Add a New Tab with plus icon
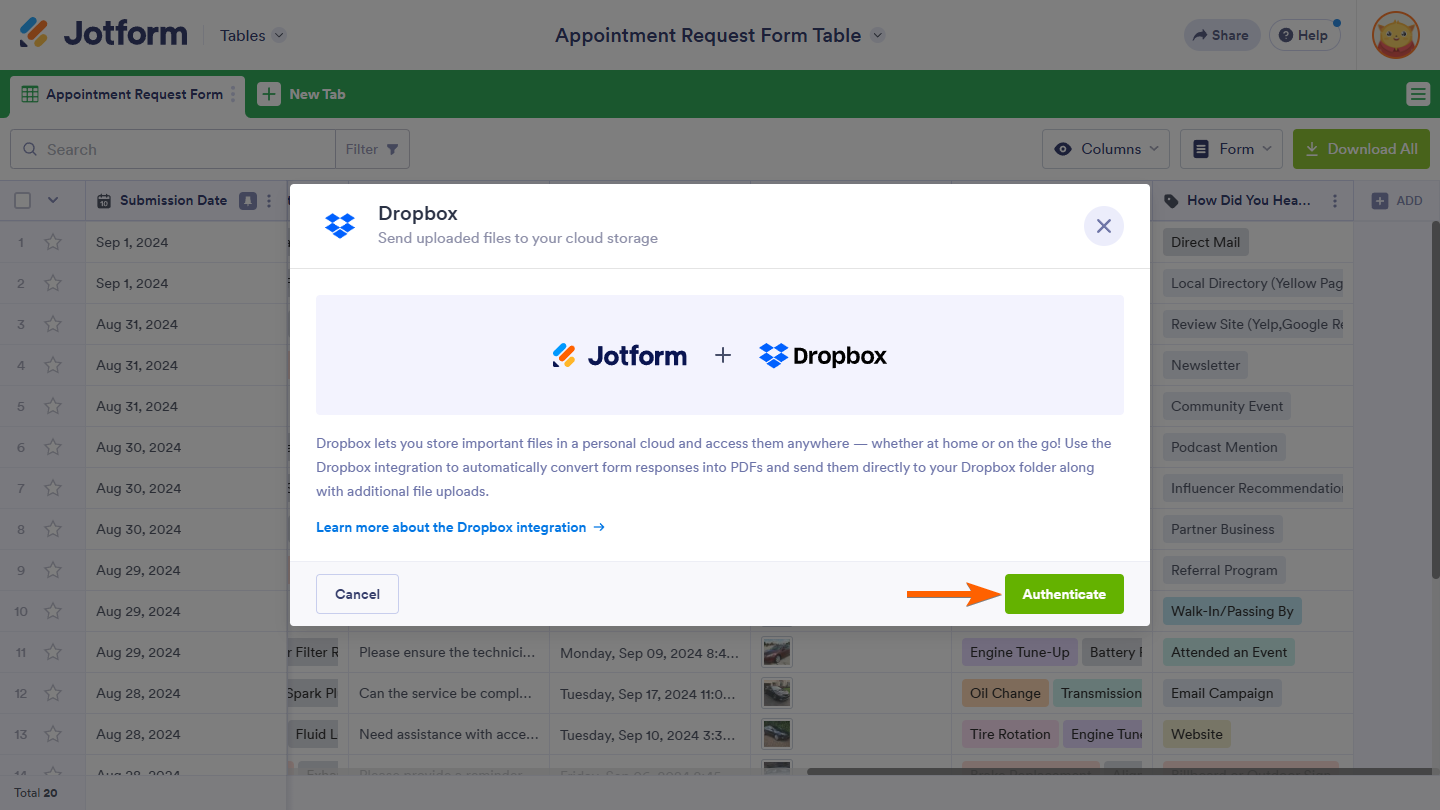The image size is (1440, 810). point(269,94)
